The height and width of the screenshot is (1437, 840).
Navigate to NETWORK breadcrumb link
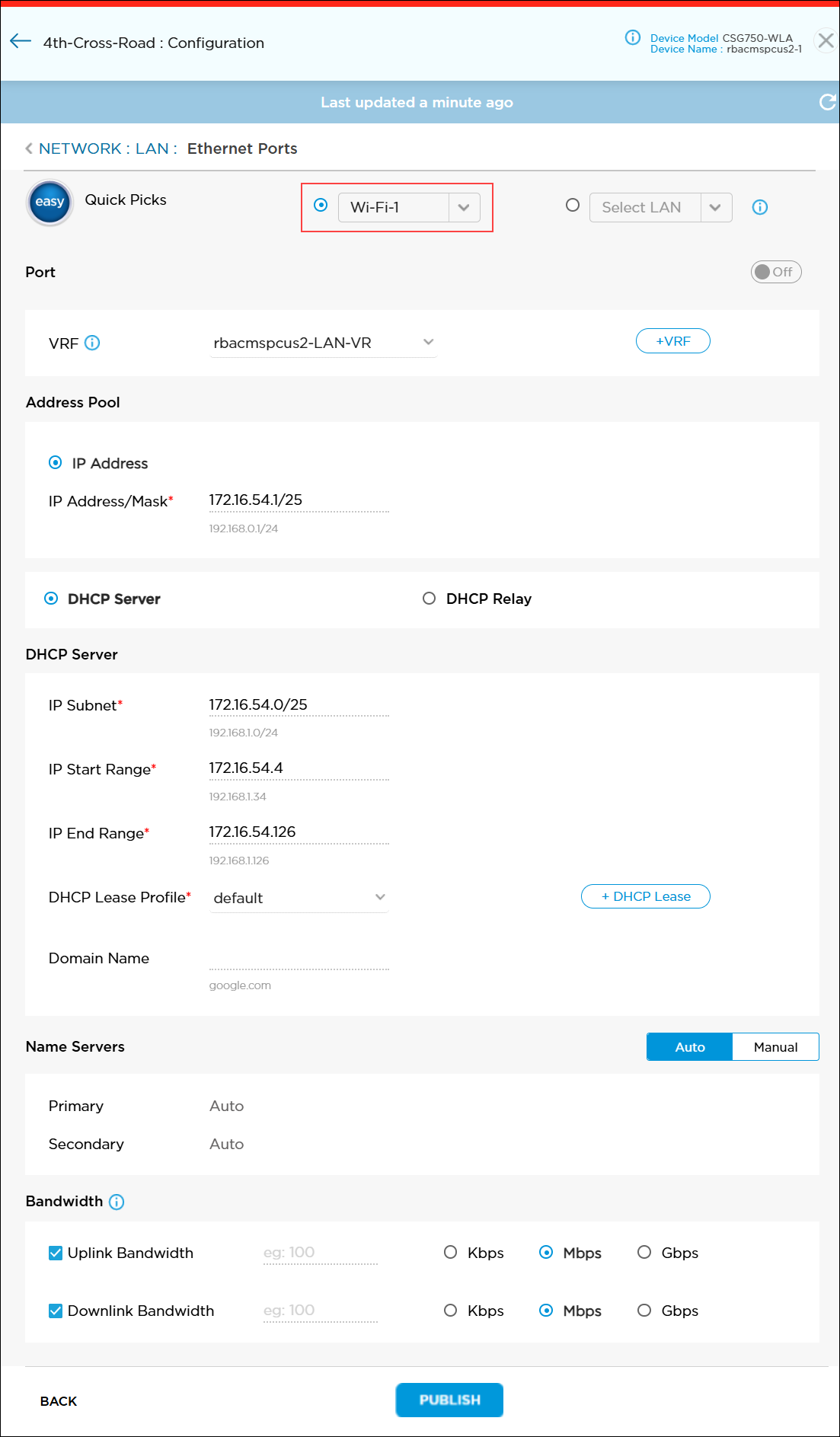click(x=80, y=148)
